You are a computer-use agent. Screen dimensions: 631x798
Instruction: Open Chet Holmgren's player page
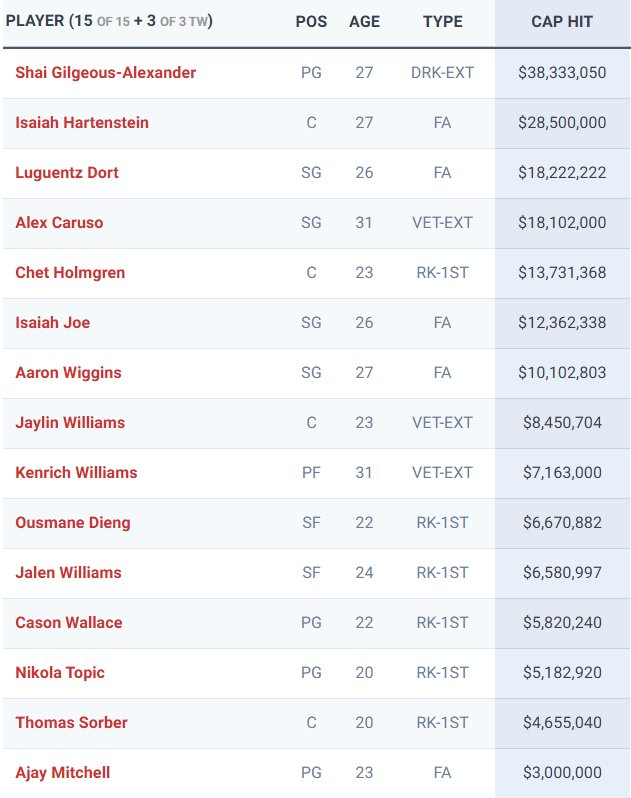[70, 273]
